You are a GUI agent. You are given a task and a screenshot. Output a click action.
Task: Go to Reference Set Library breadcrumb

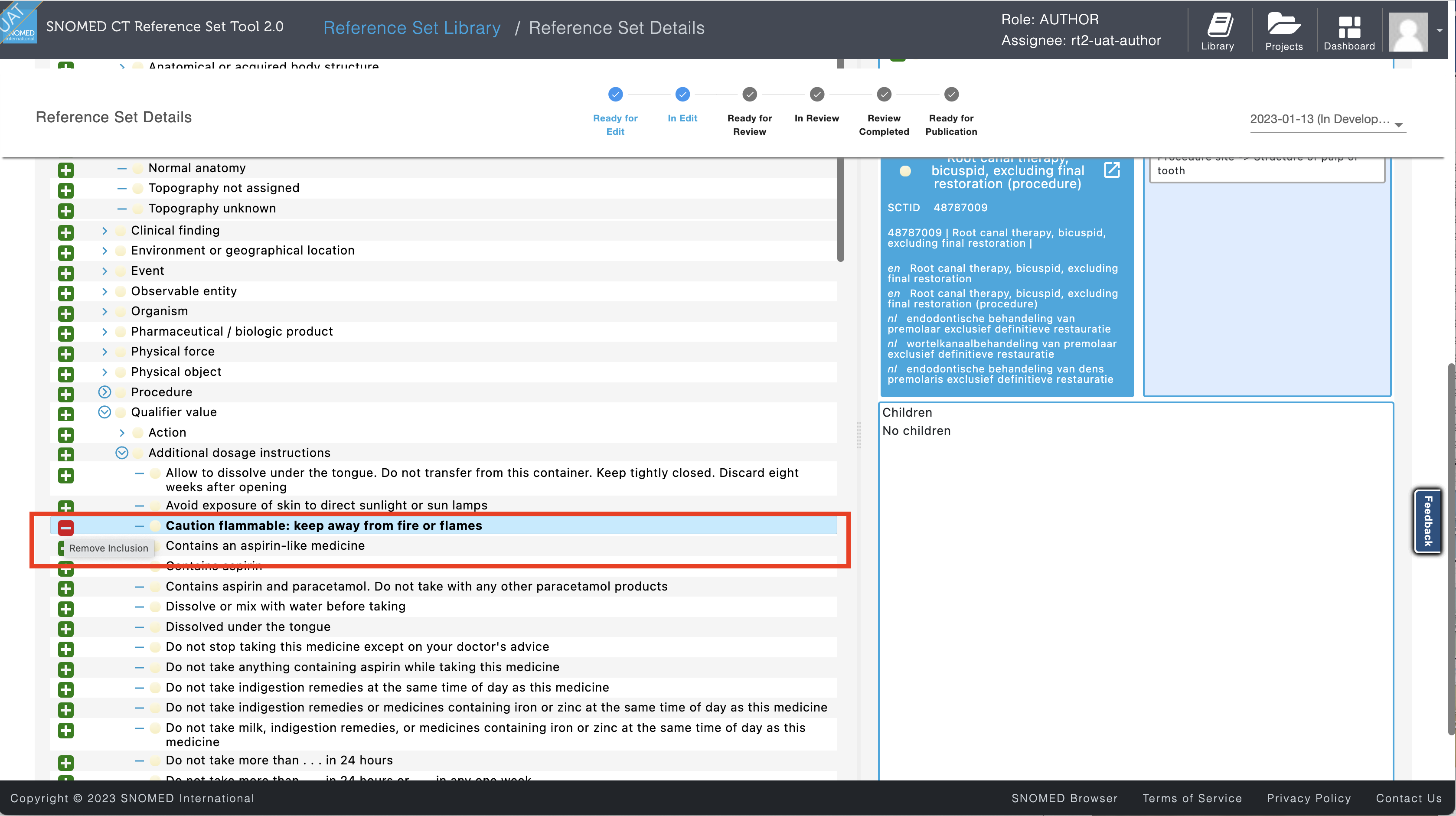coord(411,28)
